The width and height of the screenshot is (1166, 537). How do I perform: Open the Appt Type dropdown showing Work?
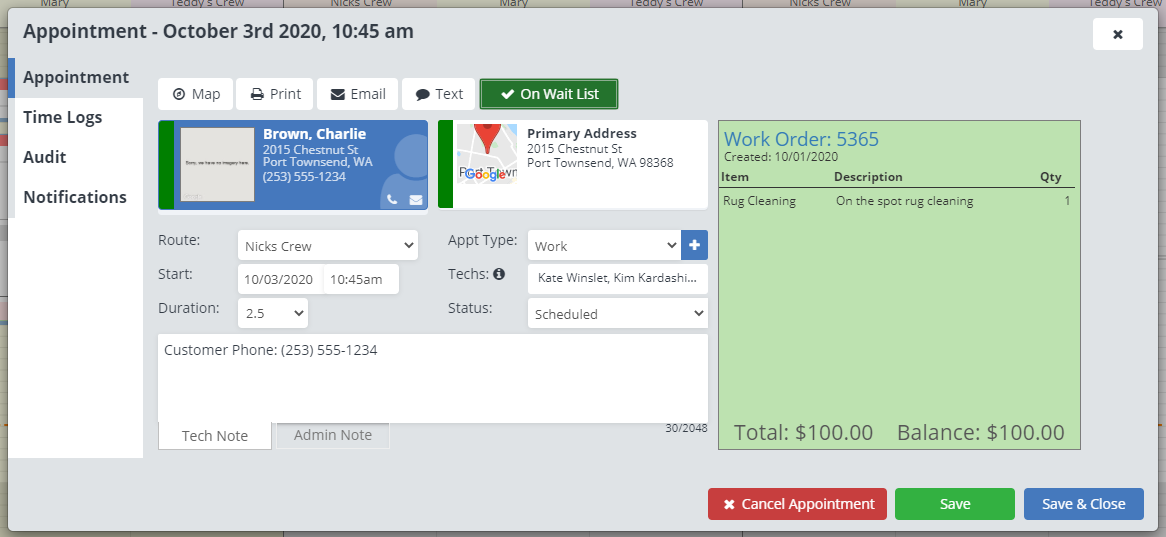click(x=604, y=245)
